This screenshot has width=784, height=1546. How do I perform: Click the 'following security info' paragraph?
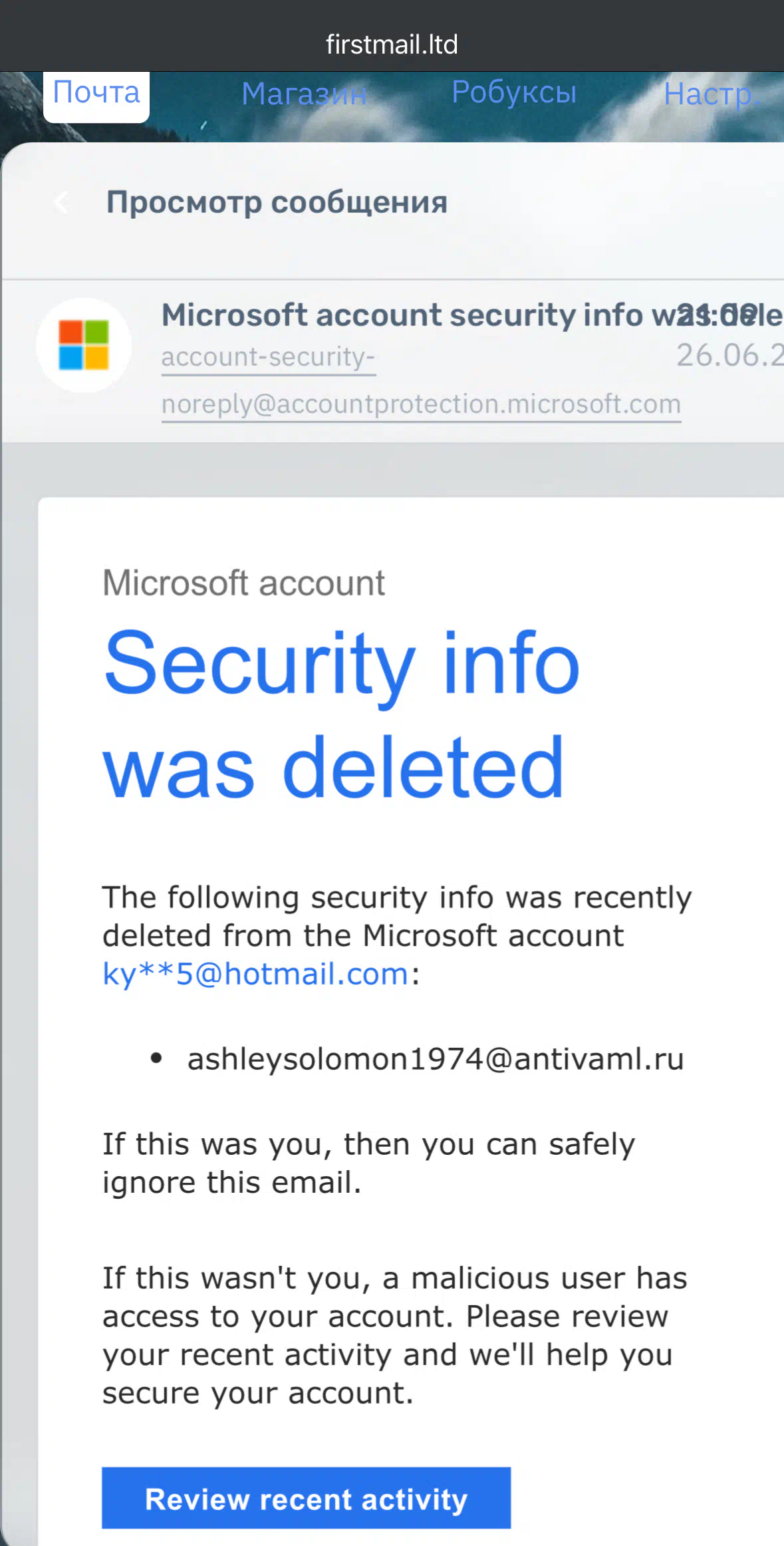397,935
